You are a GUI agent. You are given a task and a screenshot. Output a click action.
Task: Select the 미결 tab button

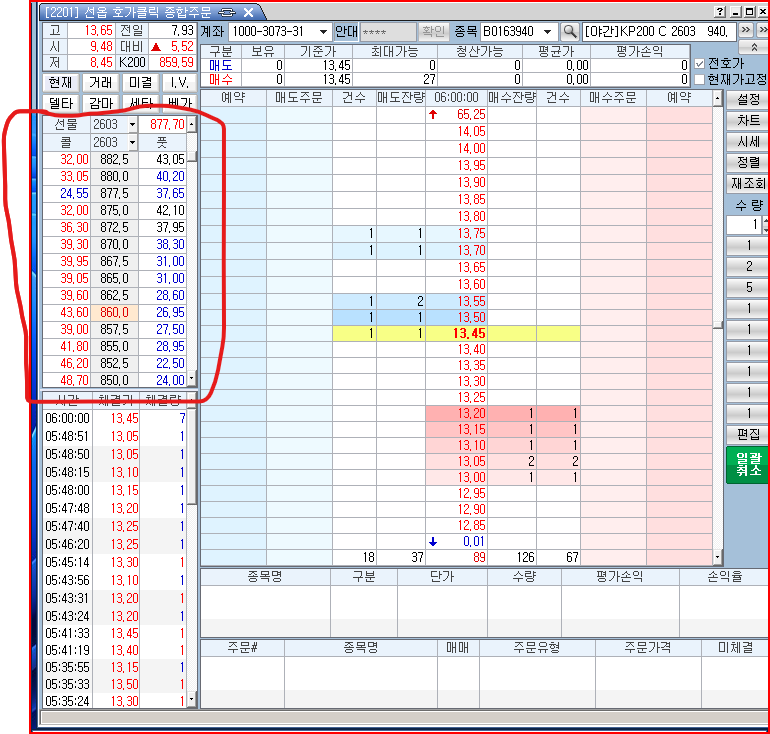[140, 82]
